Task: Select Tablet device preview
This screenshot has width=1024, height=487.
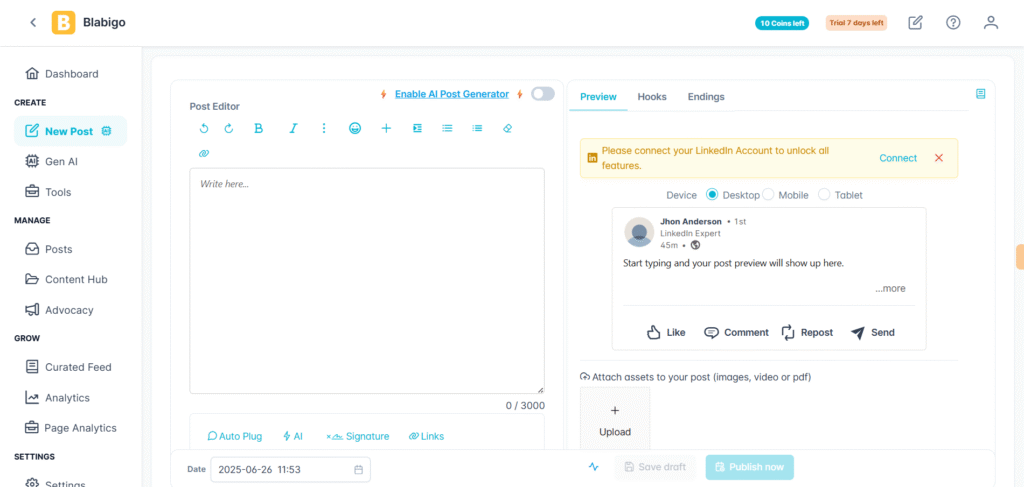Action: pos(824,195)
